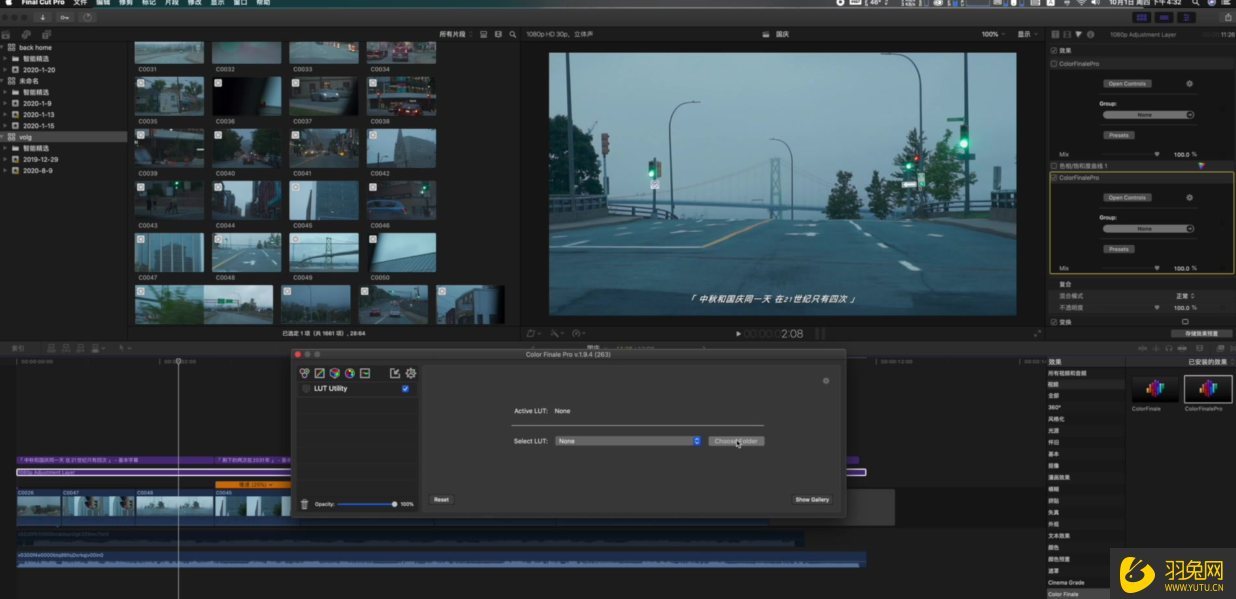Click the export layers icon in Color Finale dialog
The width and height of the screenshot is (1236, 599).
click(395, 373)
